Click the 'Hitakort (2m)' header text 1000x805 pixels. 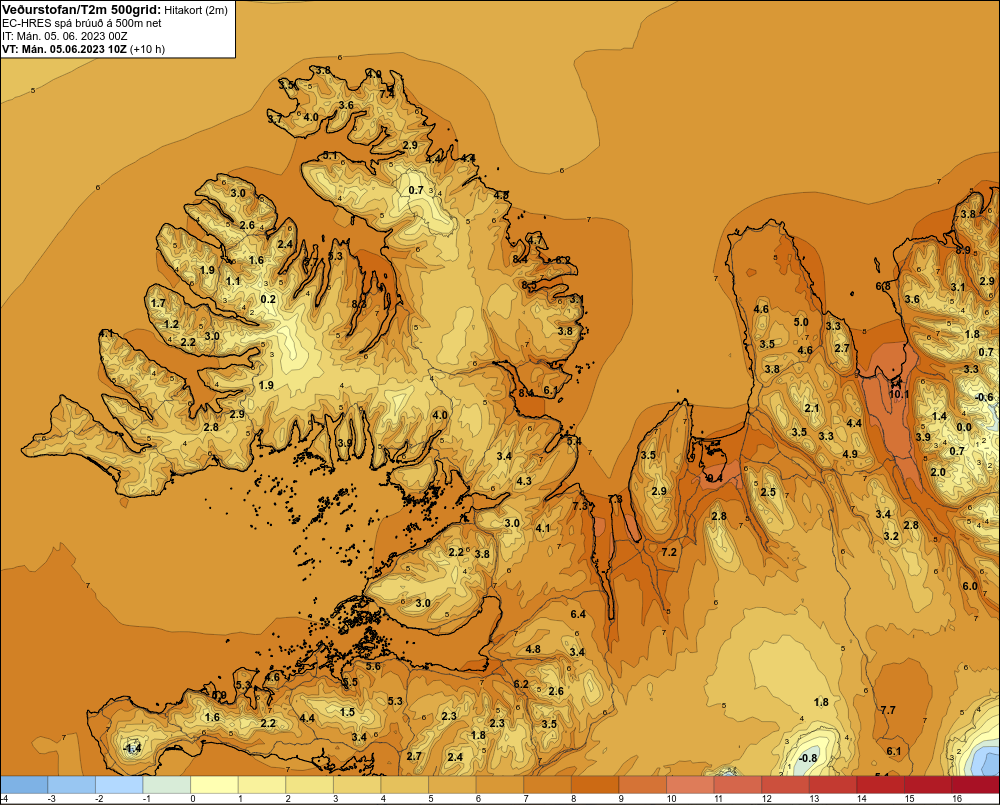(x=196, y=10)
